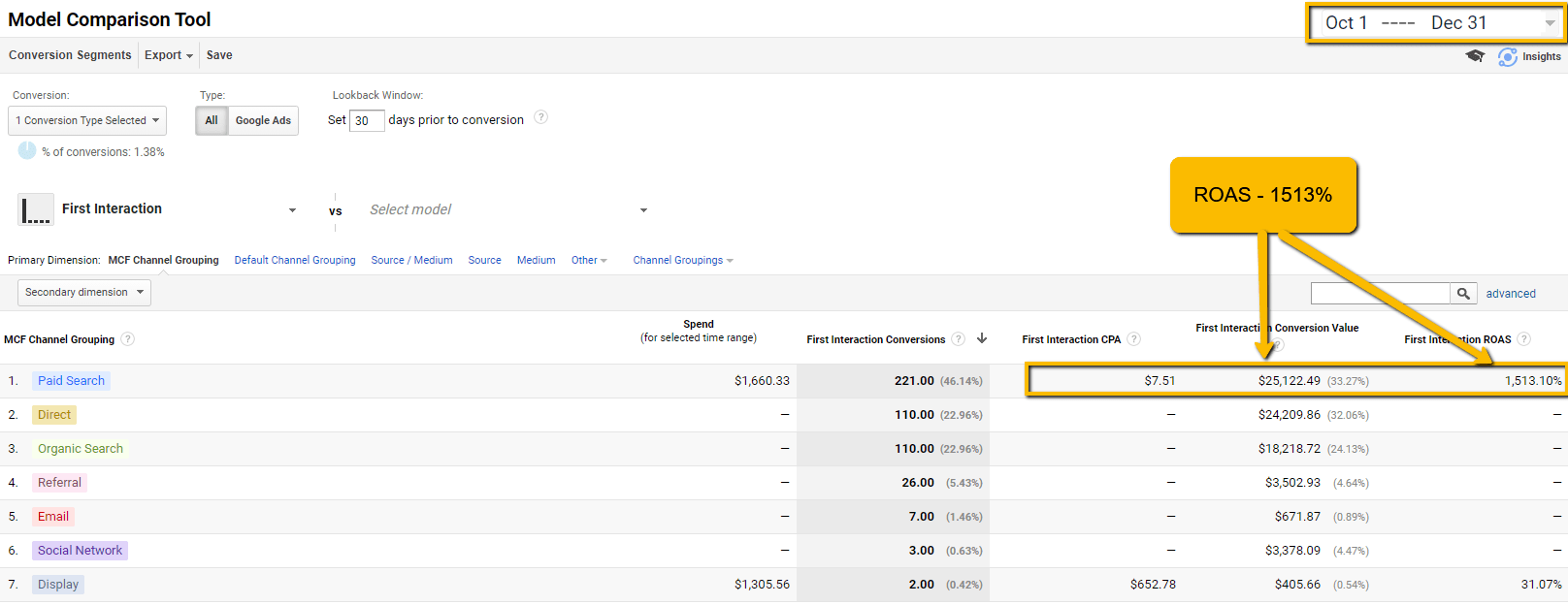
Task: Click Display spend $1,305.56
Action: click(762, 585)
